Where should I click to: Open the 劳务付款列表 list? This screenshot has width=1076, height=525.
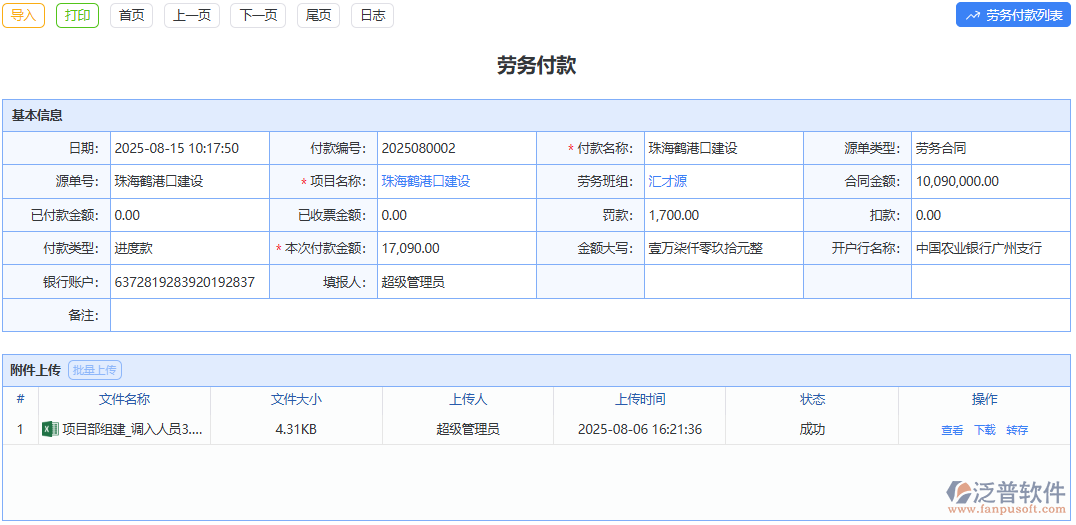click(x=1013, y=15)
